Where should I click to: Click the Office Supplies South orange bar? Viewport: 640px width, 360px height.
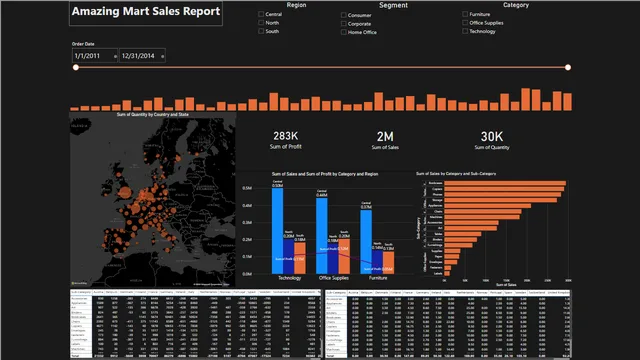(x=344, y=256)
